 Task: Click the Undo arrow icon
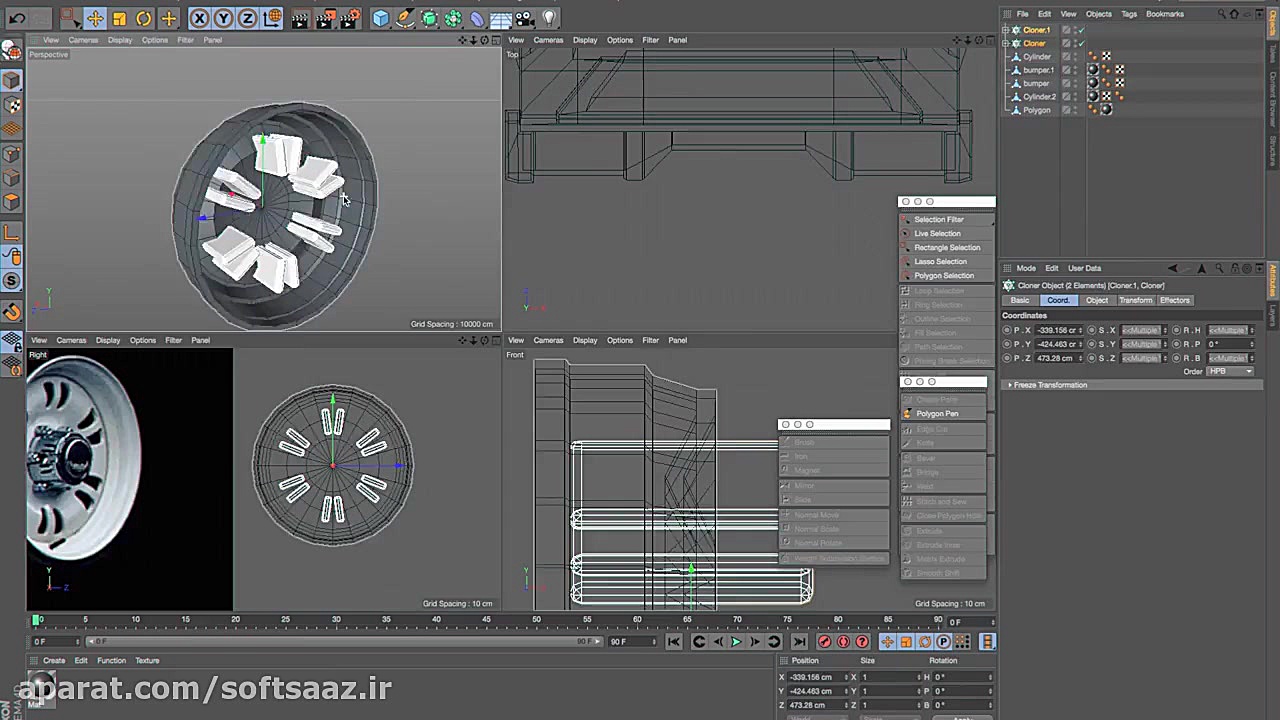16,18
